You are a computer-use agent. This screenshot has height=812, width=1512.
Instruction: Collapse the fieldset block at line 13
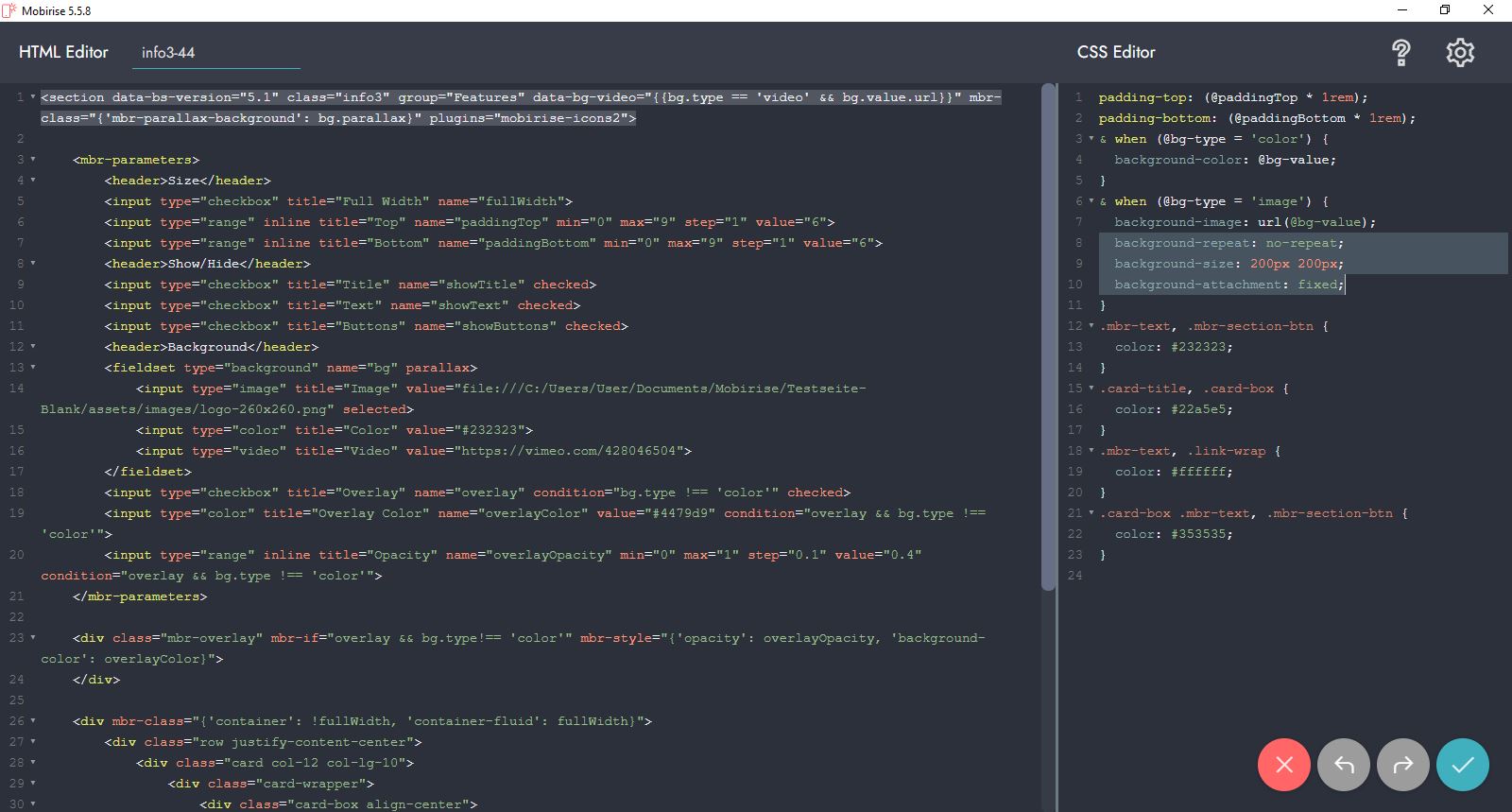coord(33,368)
